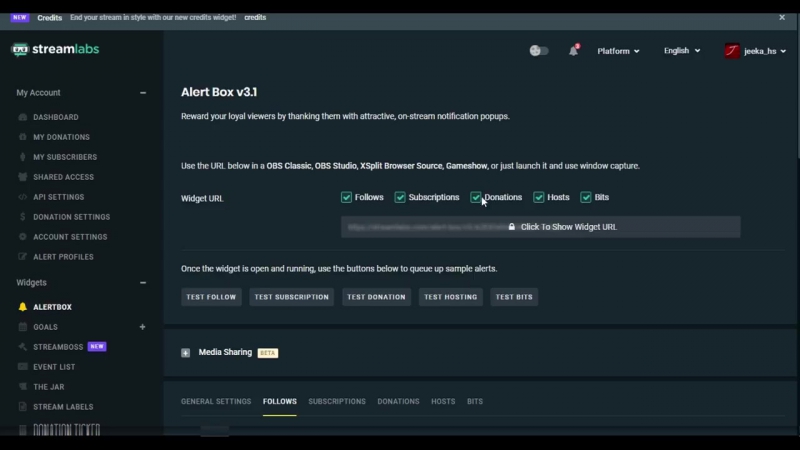Screen dimensions: 800x450
Task: Click the Dashboard sidebar icon
Action: pos(22,117)
